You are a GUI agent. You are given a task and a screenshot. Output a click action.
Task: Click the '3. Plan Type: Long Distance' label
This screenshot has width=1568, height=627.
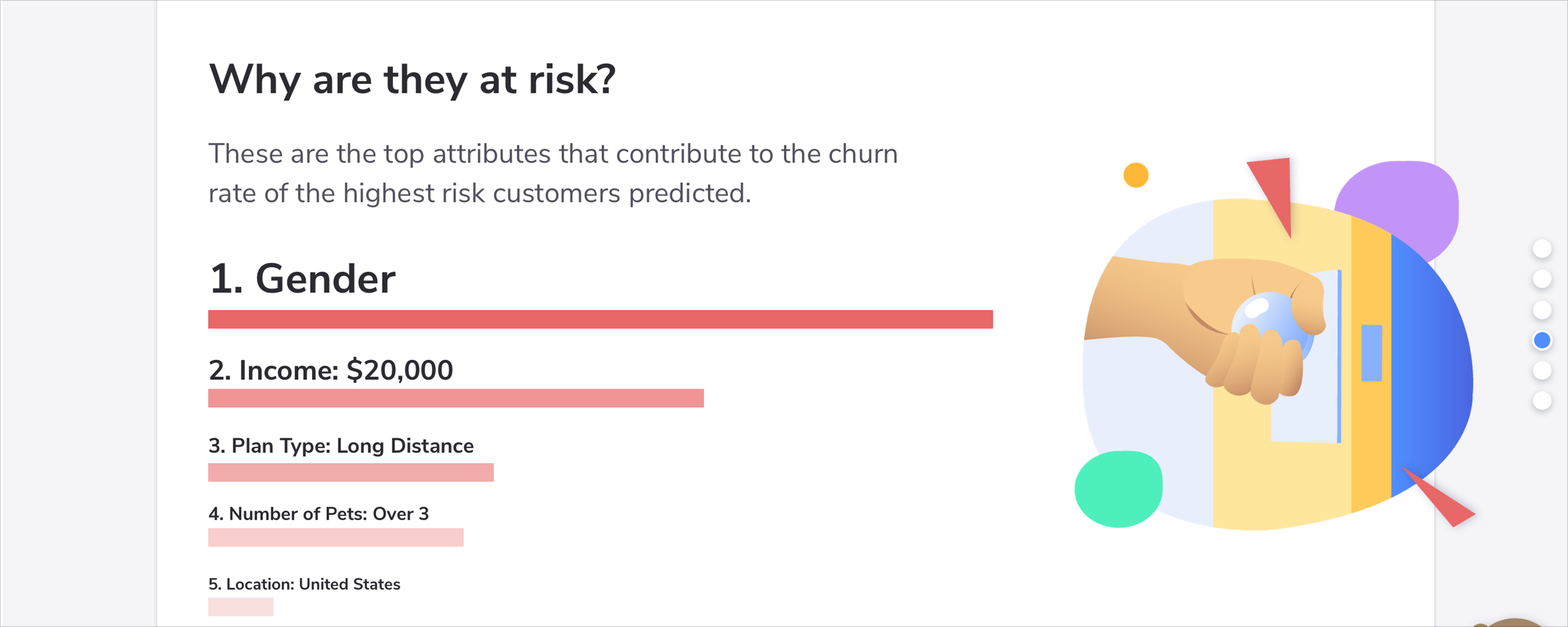click(341, 446)
